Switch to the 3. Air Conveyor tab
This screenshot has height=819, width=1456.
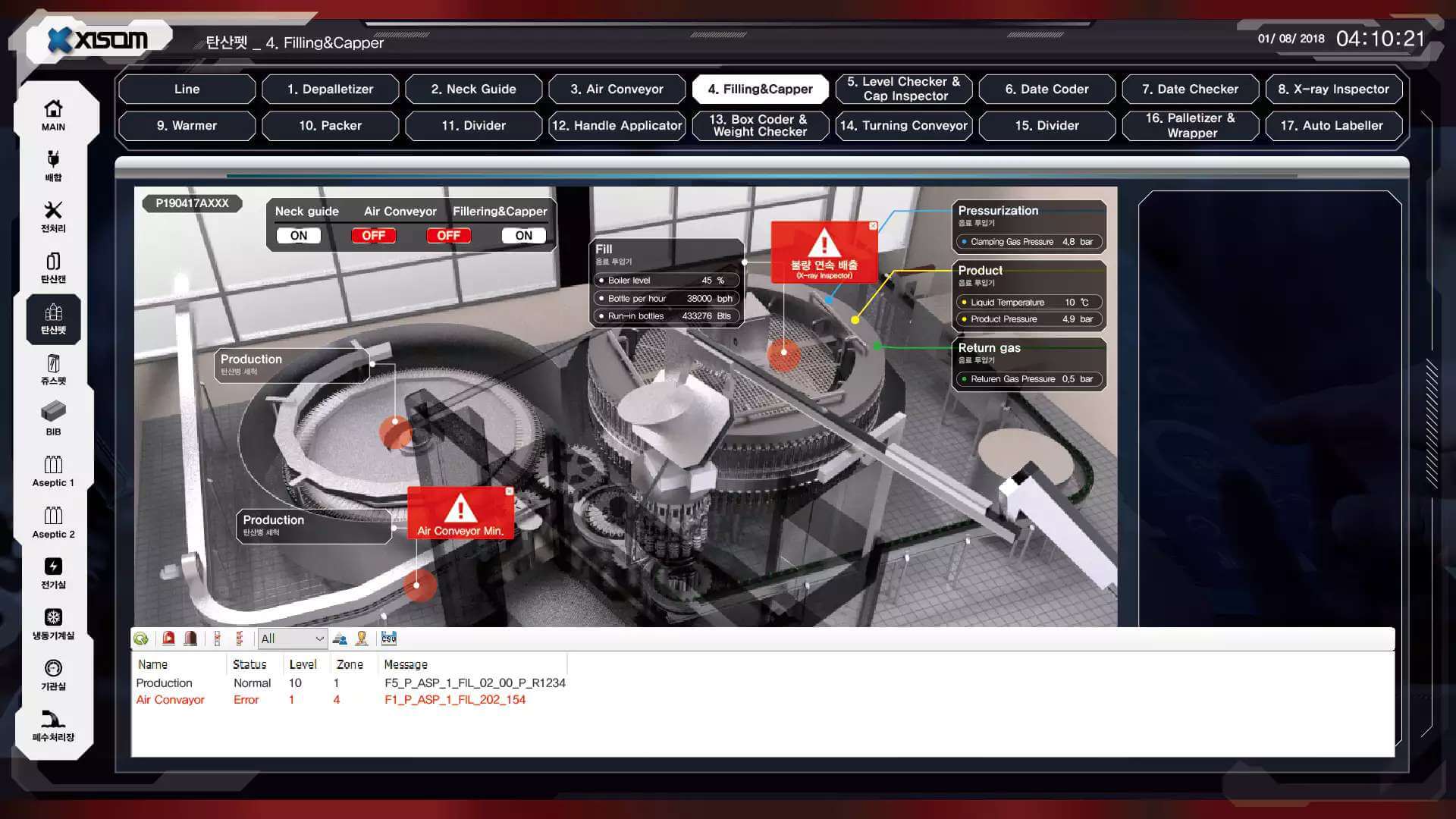(617, 89)
